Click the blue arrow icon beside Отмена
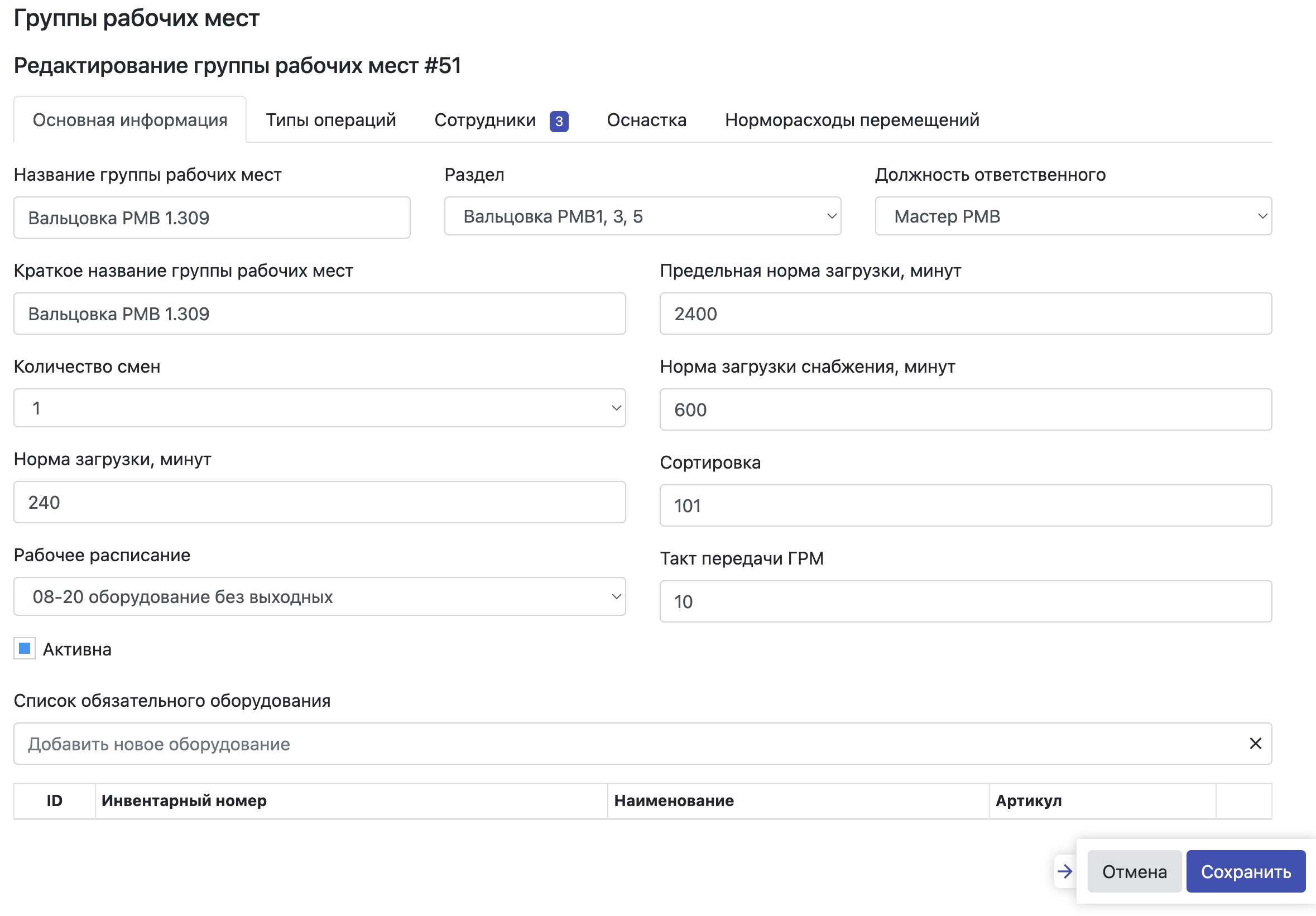This screenshot has height=916, width=1316. tap(1064, 871)
